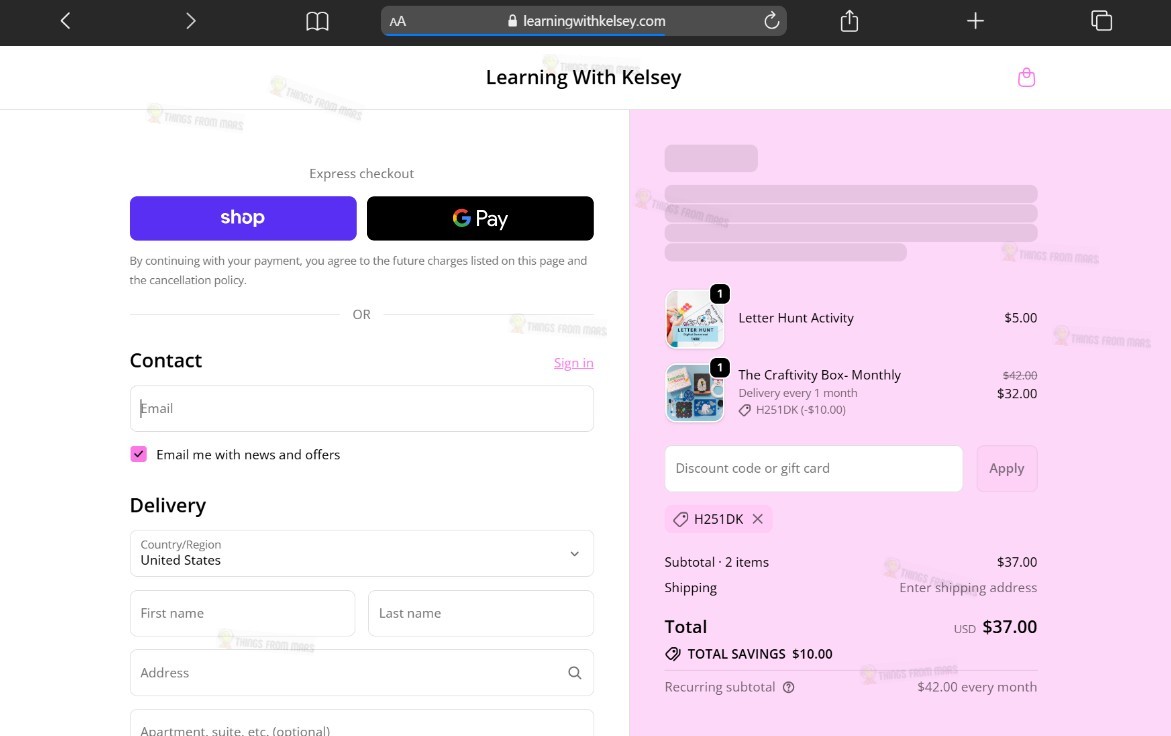
Task: Focus the Email input field
Action: click(361, 408)
